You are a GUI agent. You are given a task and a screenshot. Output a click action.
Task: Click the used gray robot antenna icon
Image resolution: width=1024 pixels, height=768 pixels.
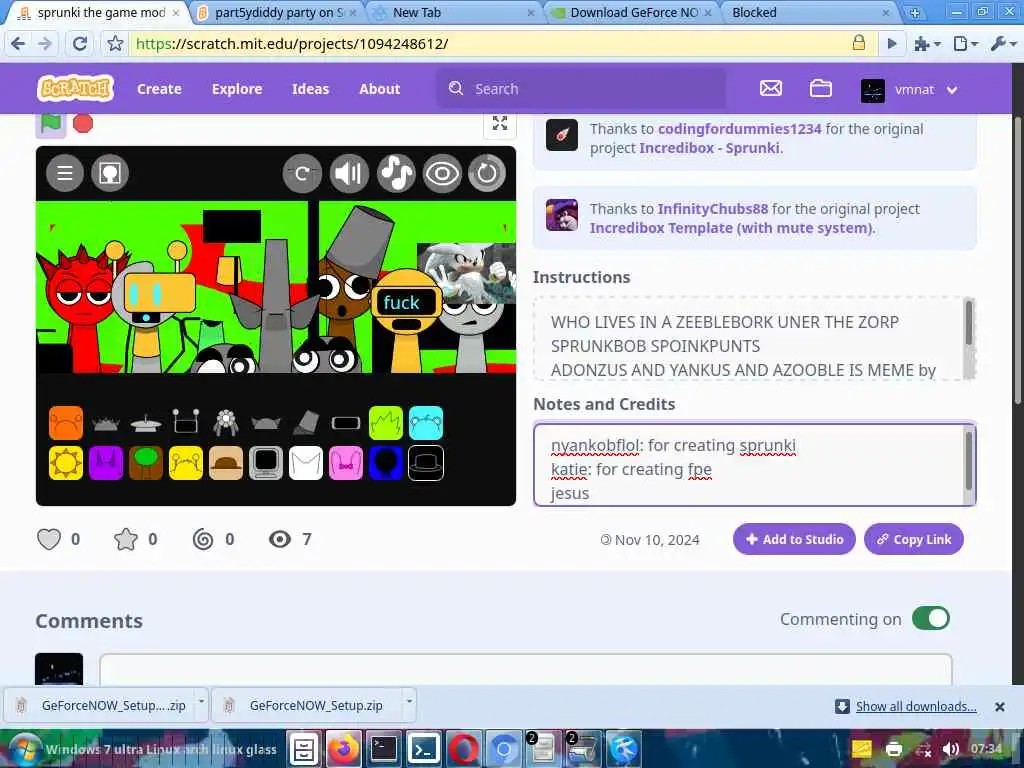[x=186, y=422]
